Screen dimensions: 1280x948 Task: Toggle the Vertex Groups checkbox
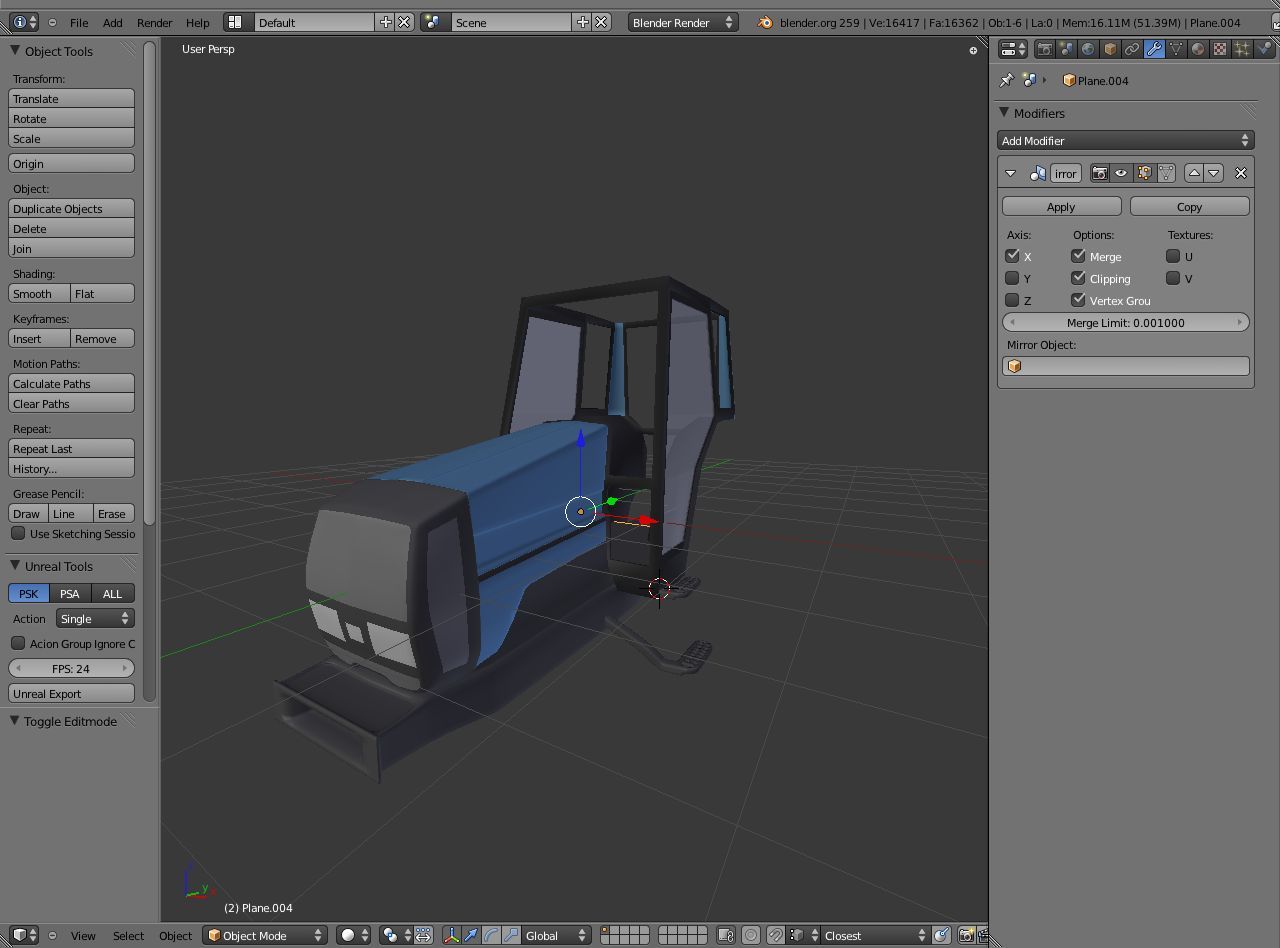(x=1078, y=300)
